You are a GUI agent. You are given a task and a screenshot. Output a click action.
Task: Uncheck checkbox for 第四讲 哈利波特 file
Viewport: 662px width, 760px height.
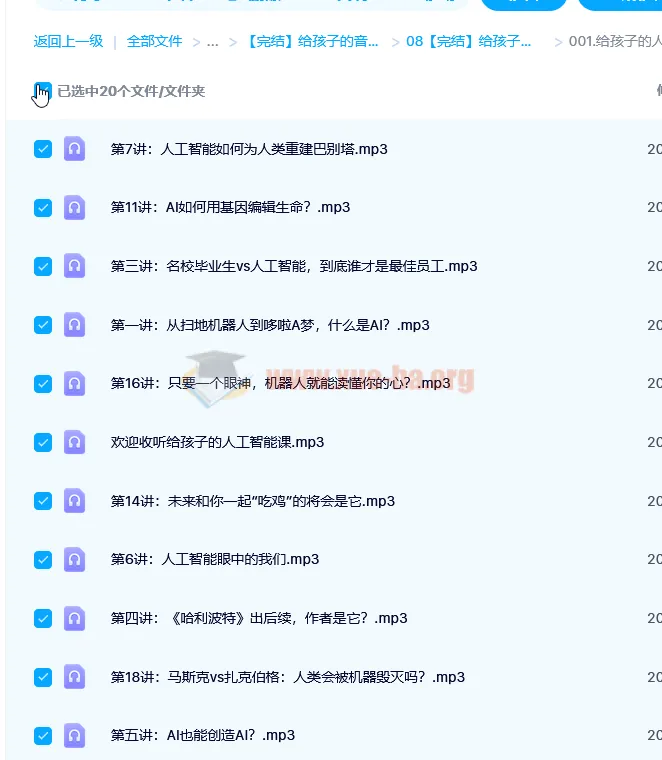click(43, 618)
